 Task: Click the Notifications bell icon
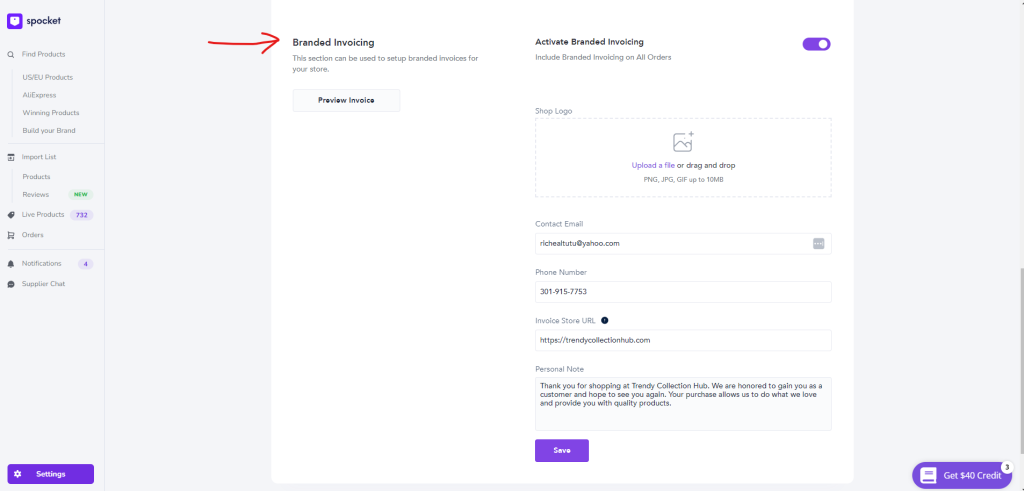[11, 264]
